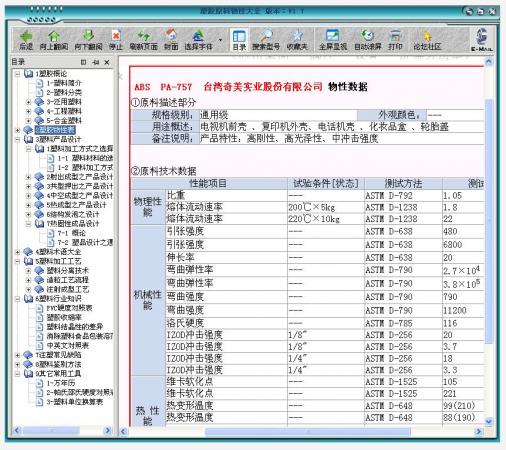Click the 造粒工艺流程 book icon
This screenshot has width=506, height=450.
[39, 280]
